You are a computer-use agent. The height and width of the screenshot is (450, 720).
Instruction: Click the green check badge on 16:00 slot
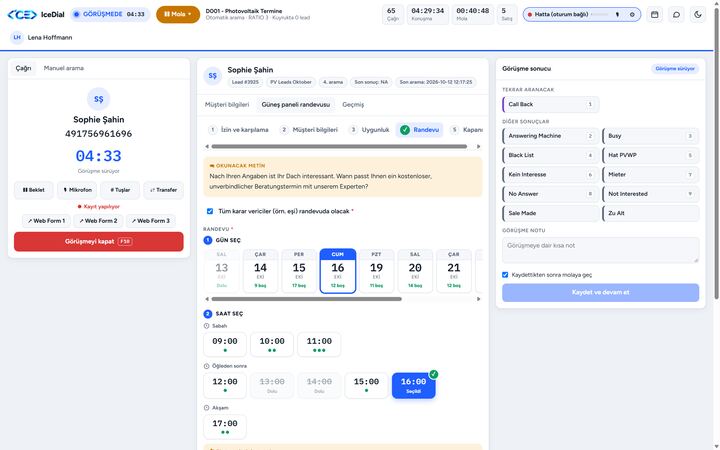pyautogui.click(x=433, y=374)
